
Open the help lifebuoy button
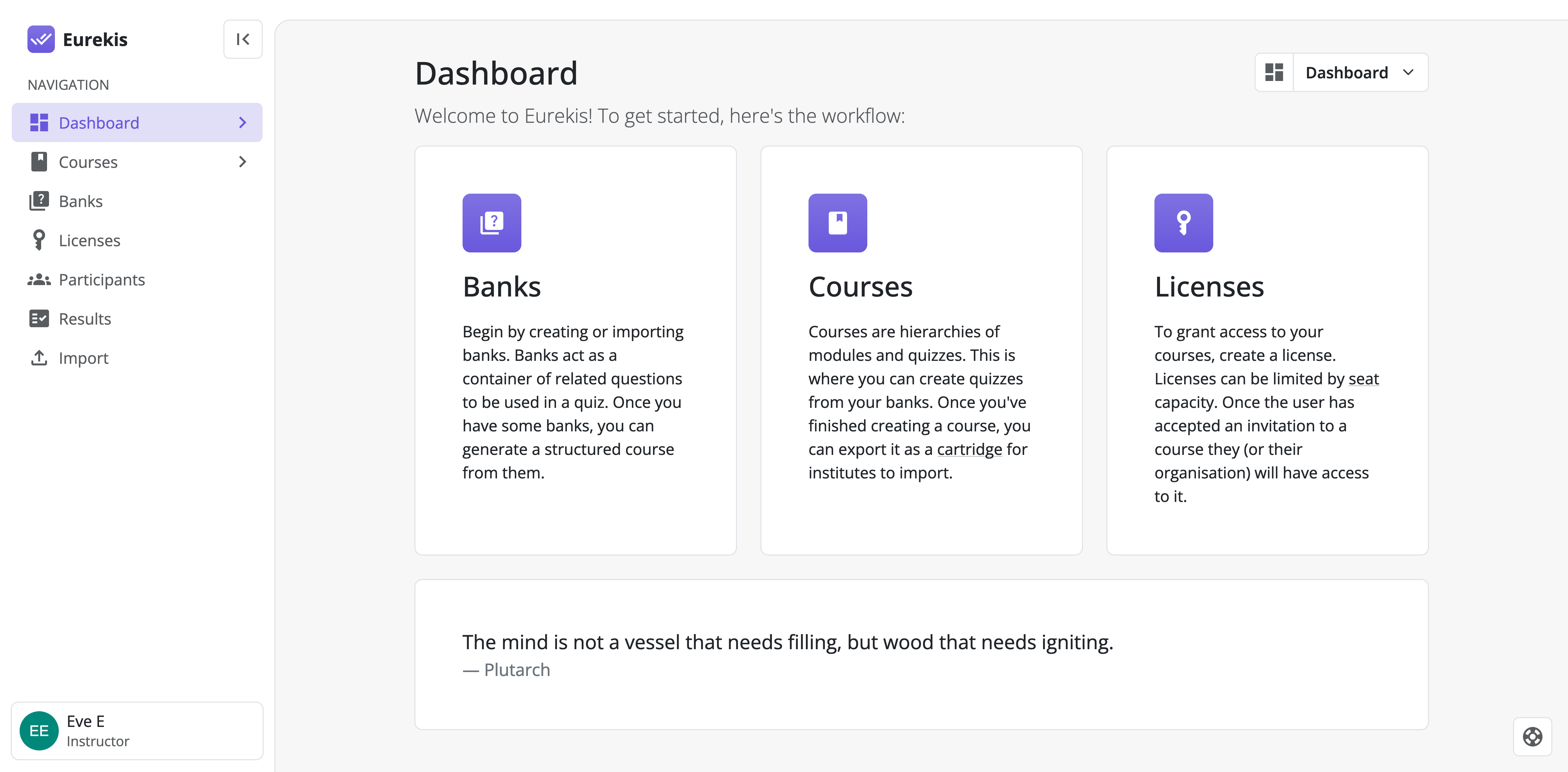pyautogui.click(x=1532, y=737)
